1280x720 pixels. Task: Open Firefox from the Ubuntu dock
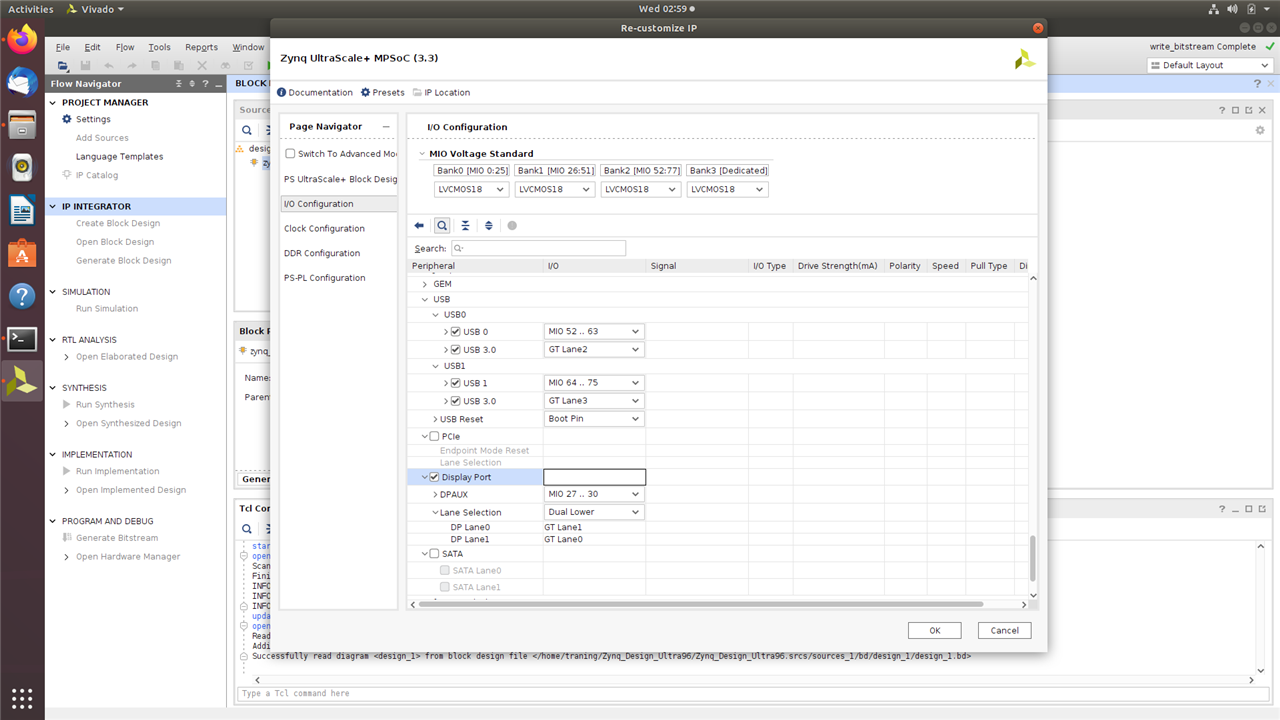22,40
